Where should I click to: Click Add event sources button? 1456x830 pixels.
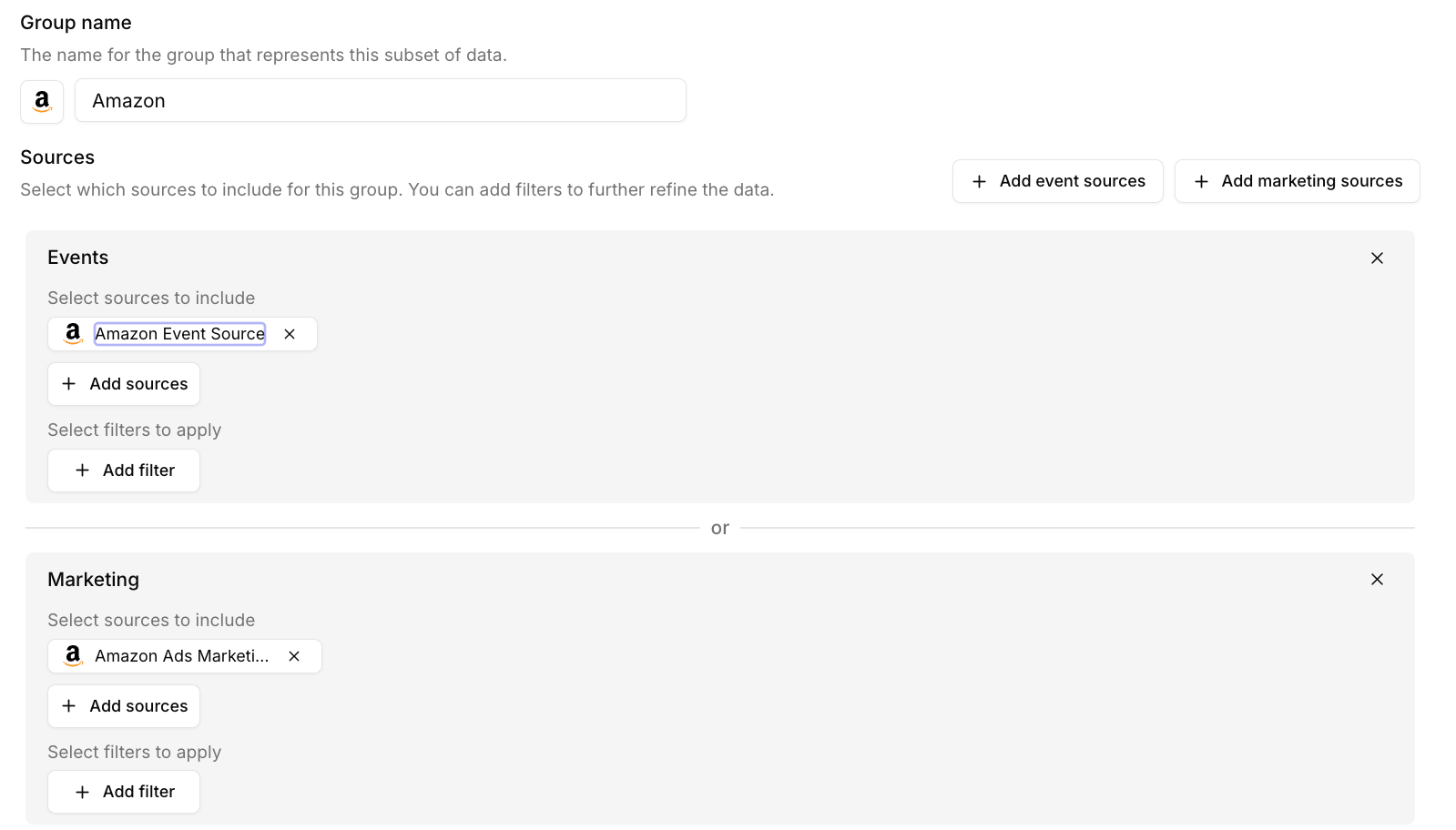tap(1057, 181)
